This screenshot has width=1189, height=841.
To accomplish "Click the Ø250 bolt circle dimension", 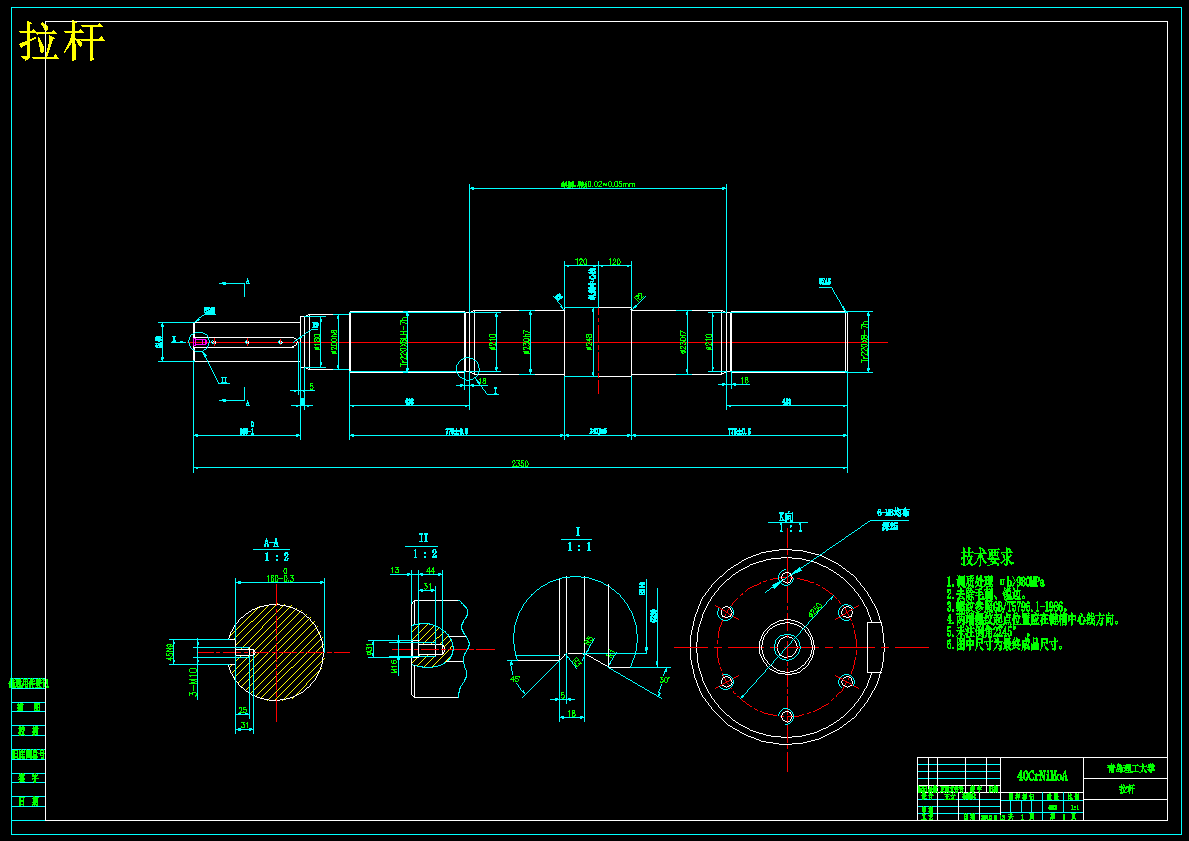I will (x=814, y=610).
